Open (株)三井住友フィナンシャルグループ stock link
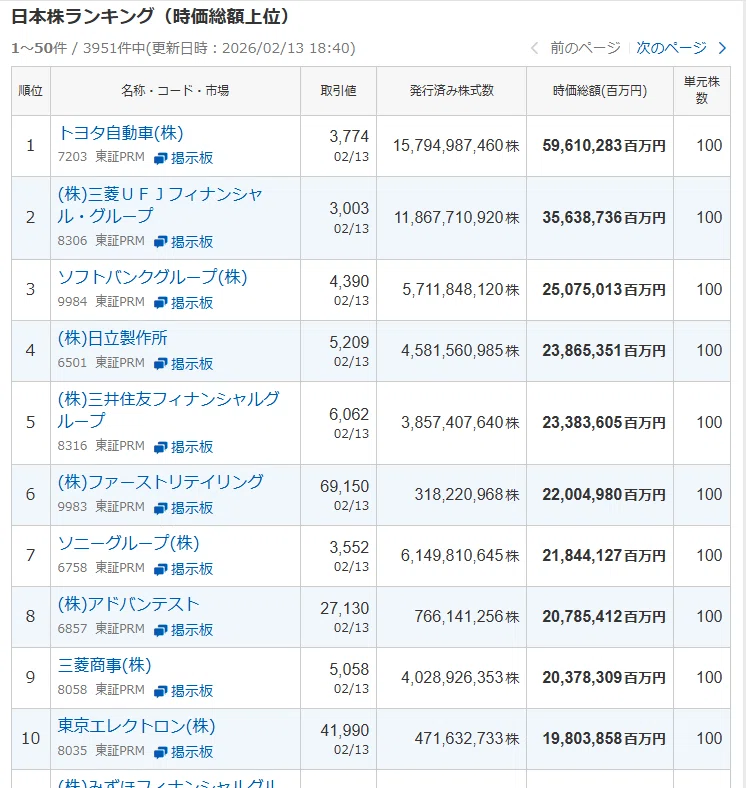This screenshot has width=746, height=788. 168,410
